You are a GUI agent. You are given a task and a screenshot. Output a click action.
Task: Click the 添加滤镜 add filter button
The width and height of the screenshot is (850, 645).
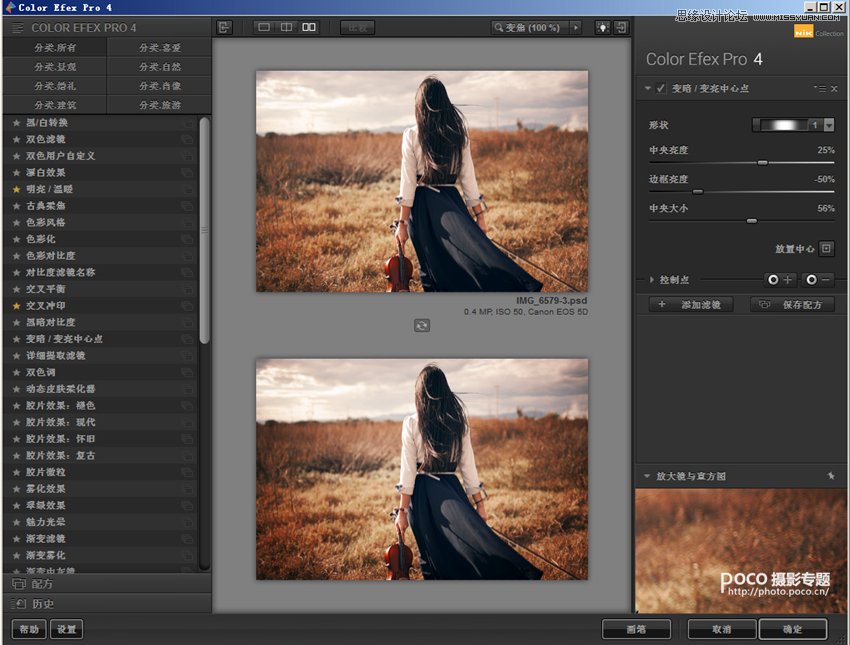tap(692, 304)
